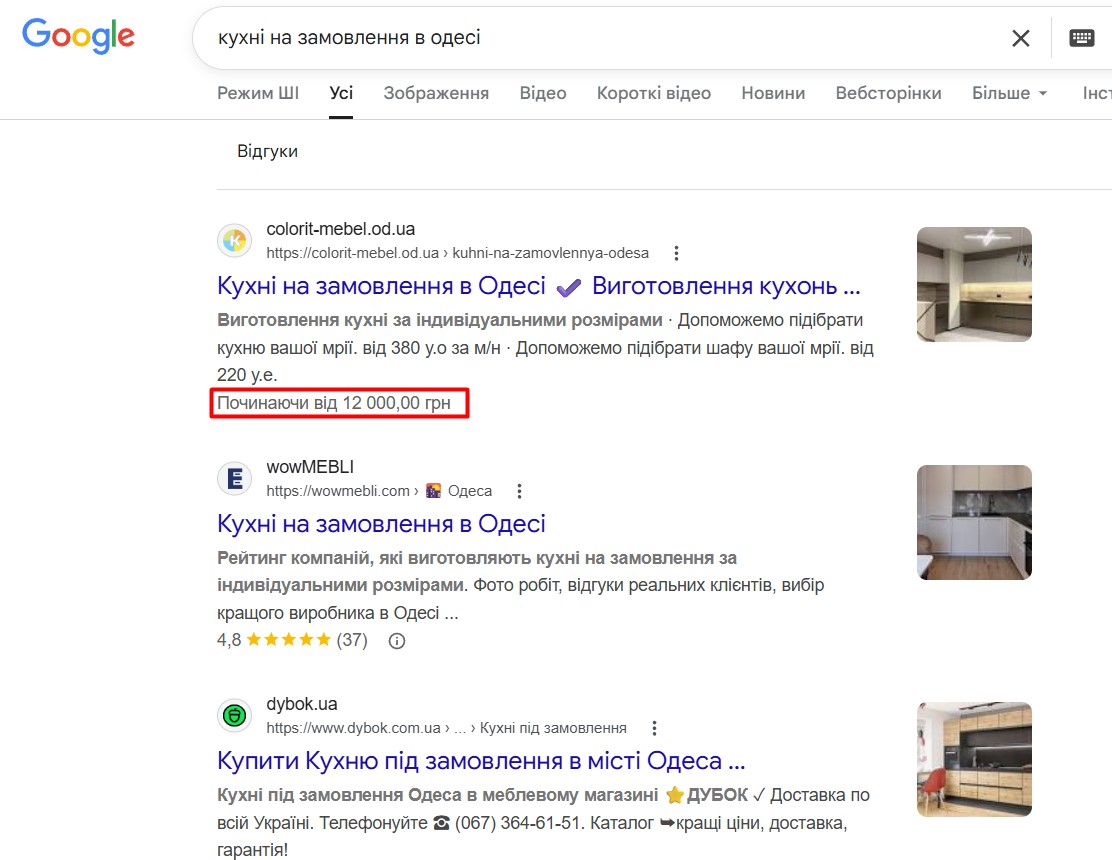Image resolution: width=1112 pixels, height=860 pixels.
Task: Open the Кухні на замовлення в Одесі colorit-mebel link
Action: [538, 286]
